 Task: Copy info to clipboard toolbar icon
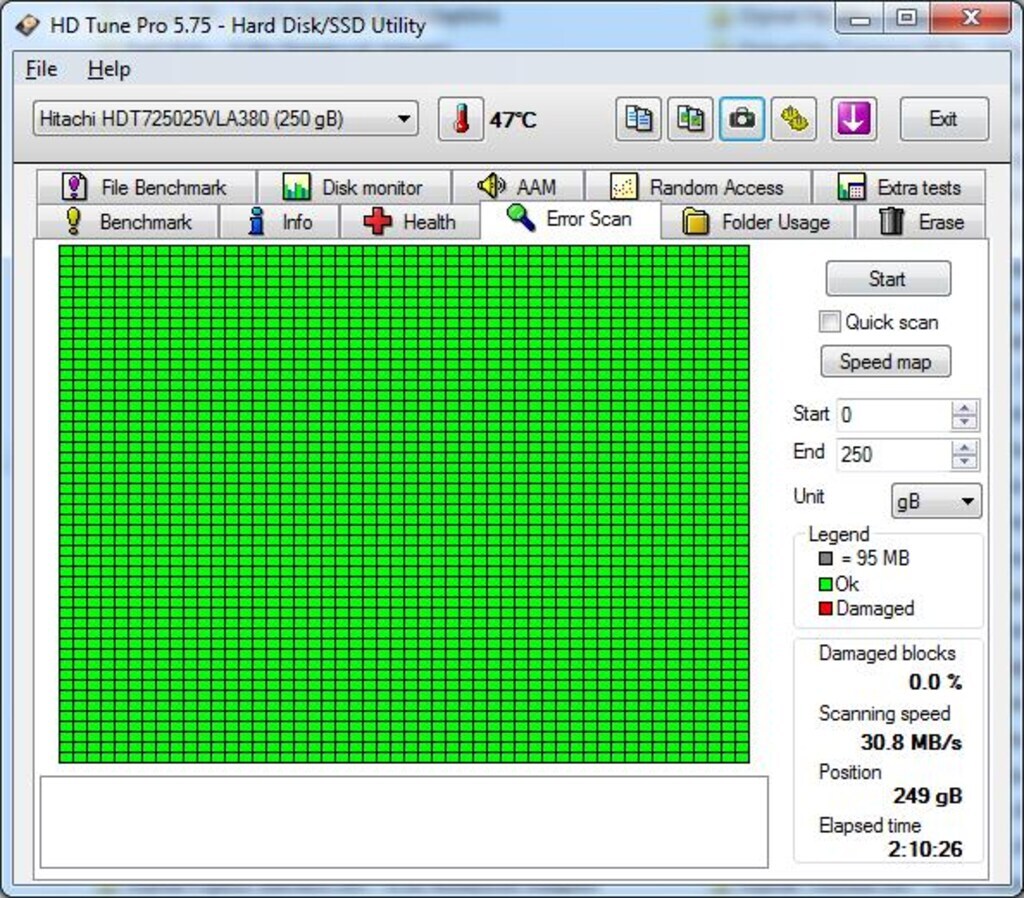[x=638, y=119]
